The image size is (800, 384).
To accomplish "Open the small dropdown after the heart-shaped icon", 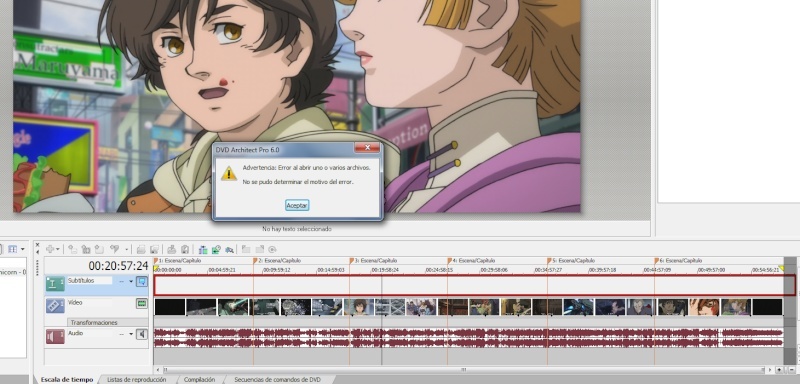I will (x=127, y=249).
